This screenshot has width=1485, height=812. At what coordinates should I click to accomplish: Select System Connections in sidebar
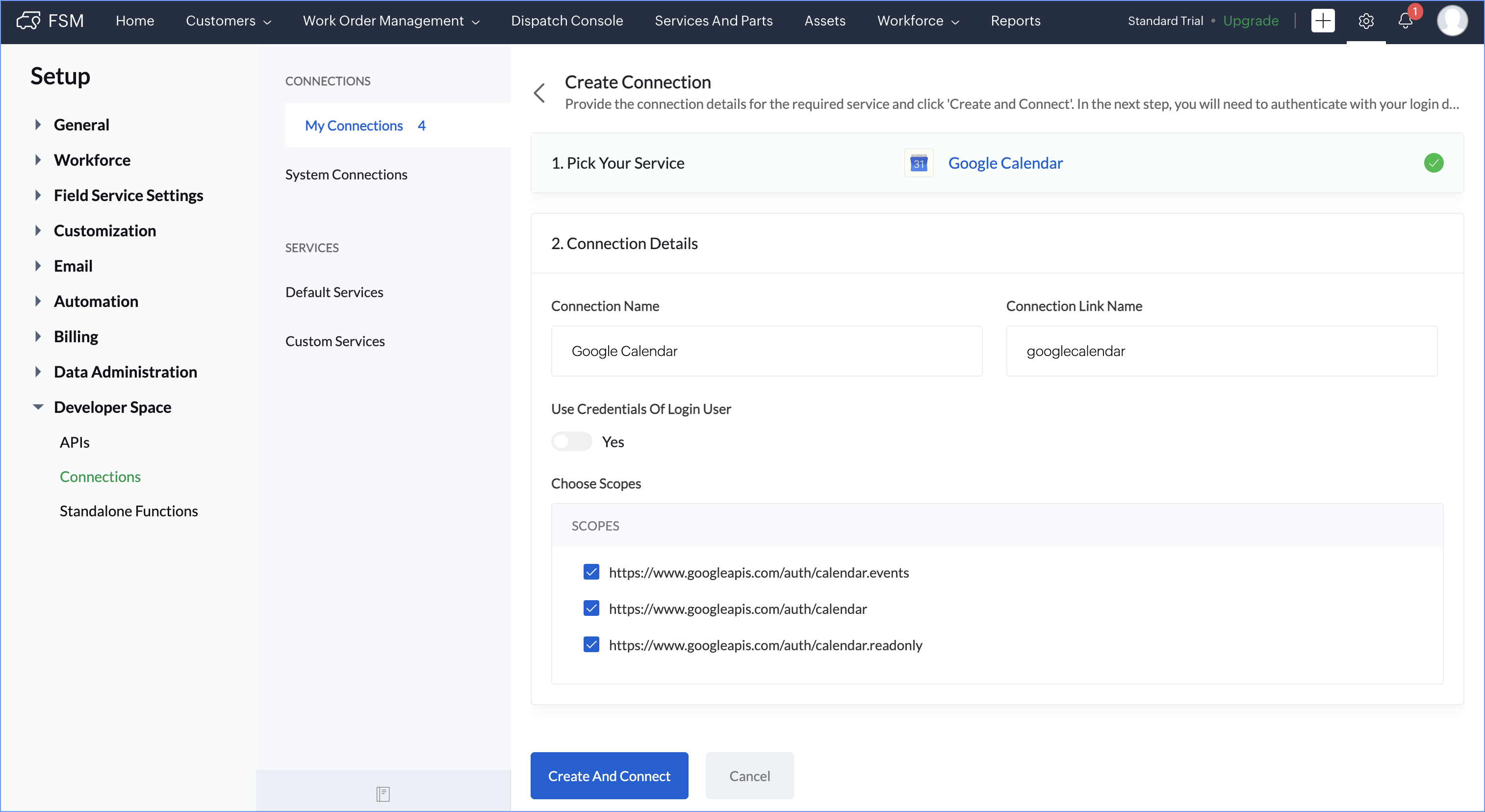tap(346, 175)
